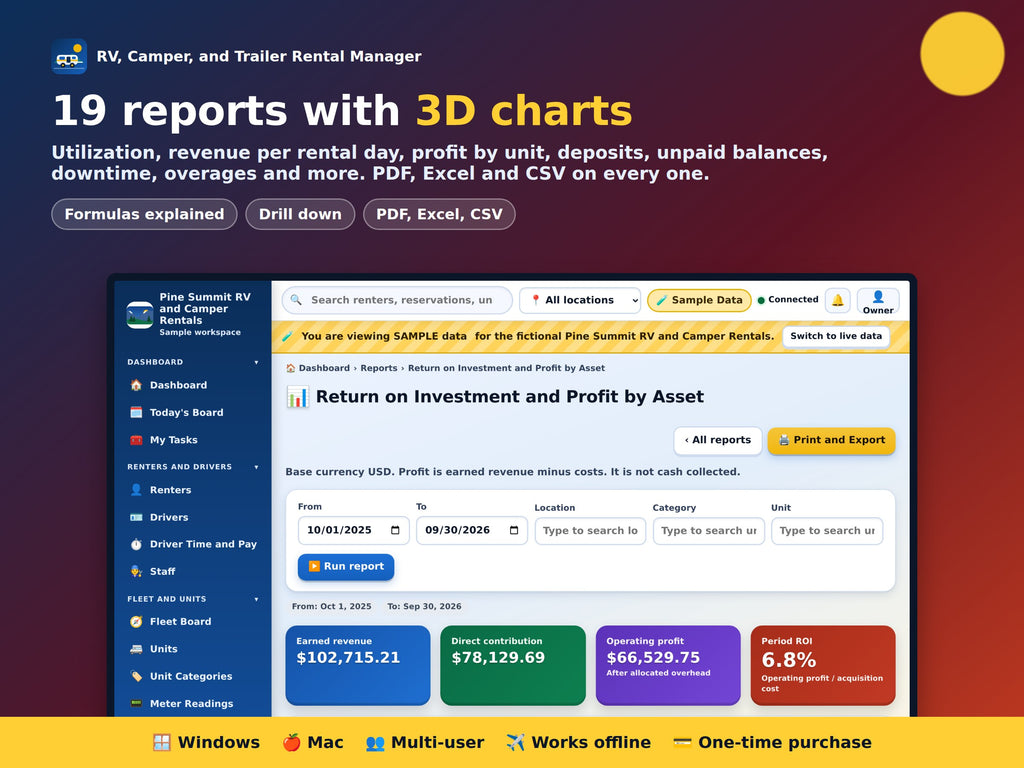Click the notification bell icon
Screen dimensions: 1024x768
(838, 300)
